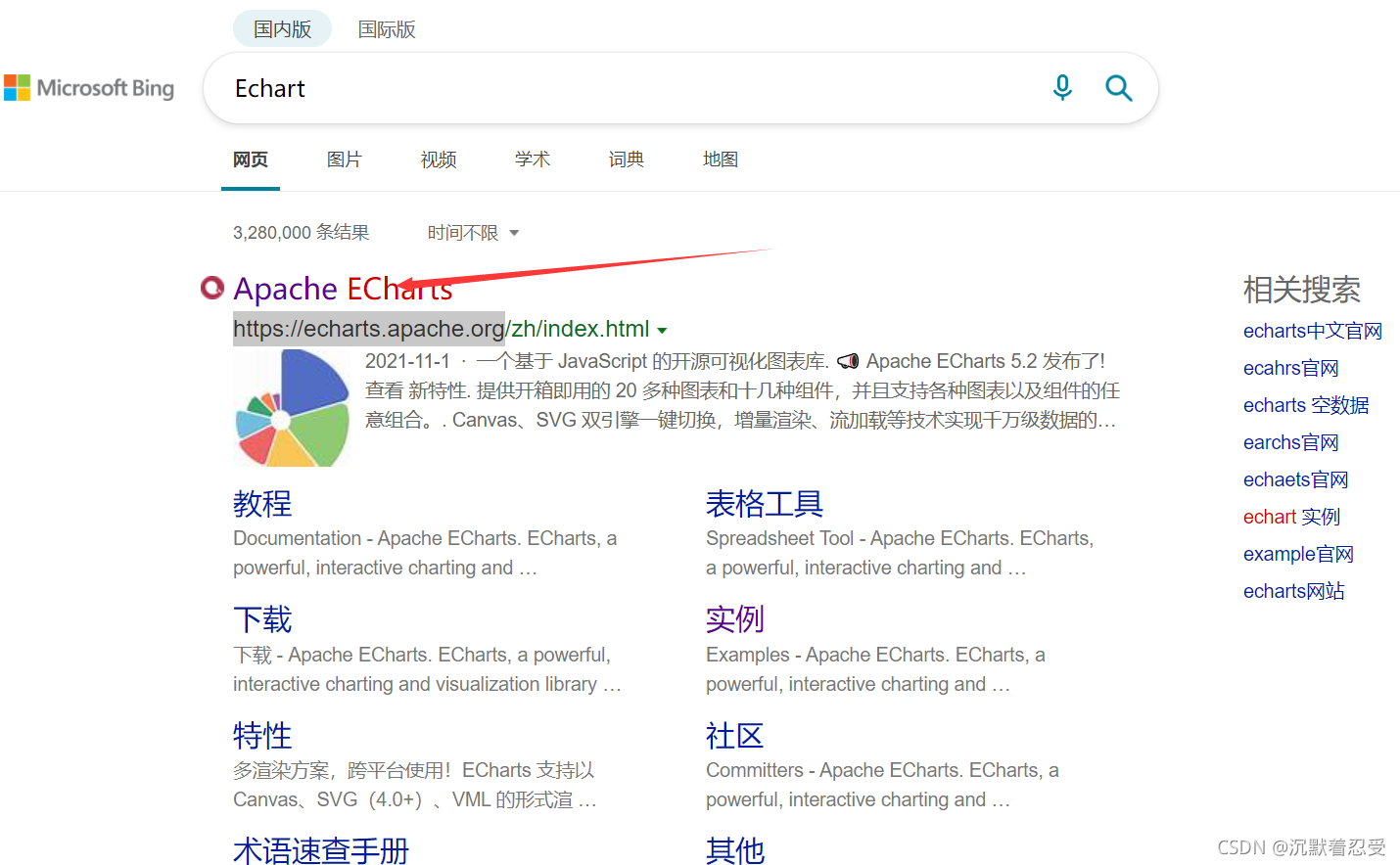Click the 多渲染方案 description under 特性

415,785
